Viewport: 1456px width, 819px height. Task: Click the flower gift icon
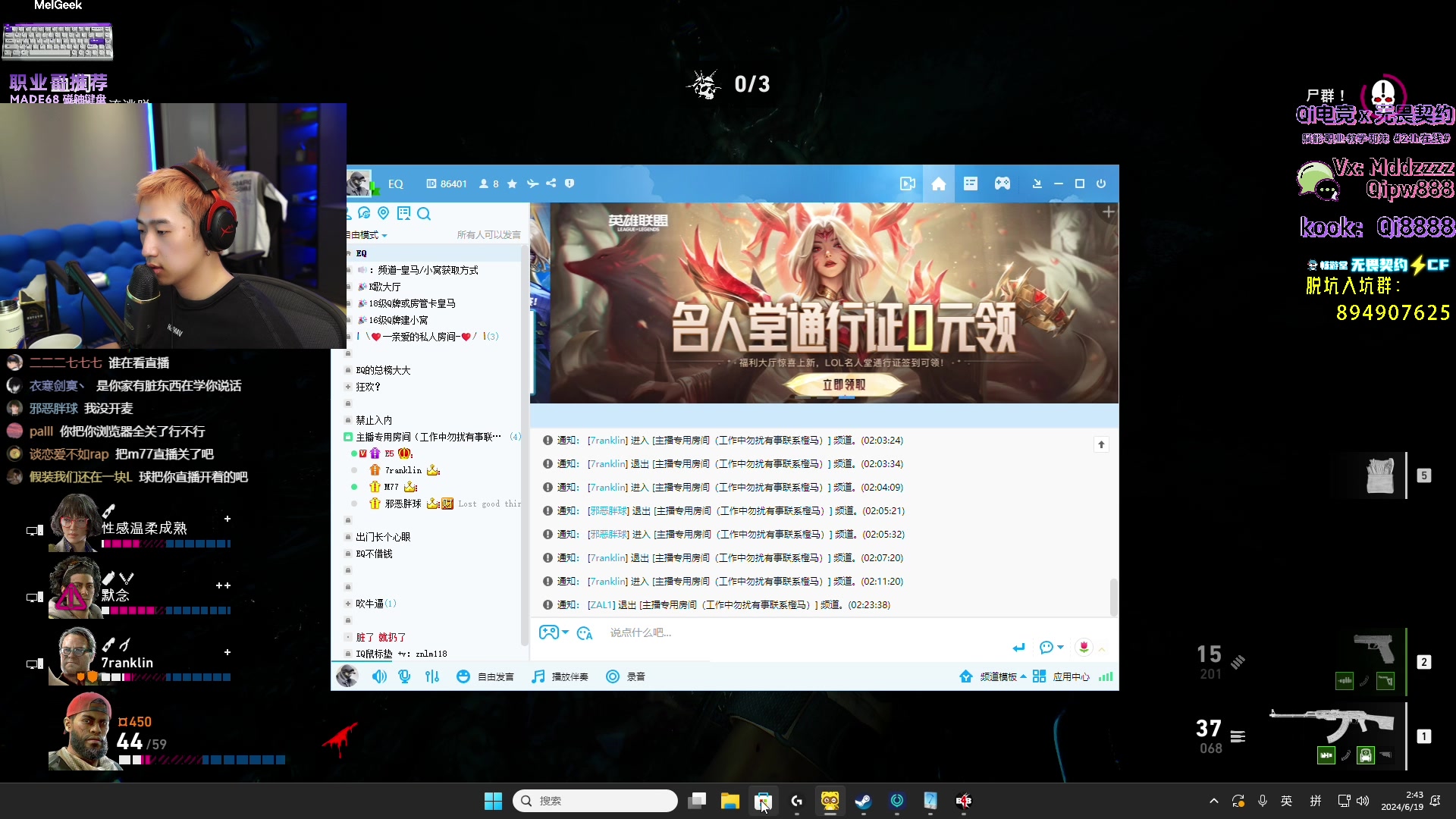[x=1084, y=647]
